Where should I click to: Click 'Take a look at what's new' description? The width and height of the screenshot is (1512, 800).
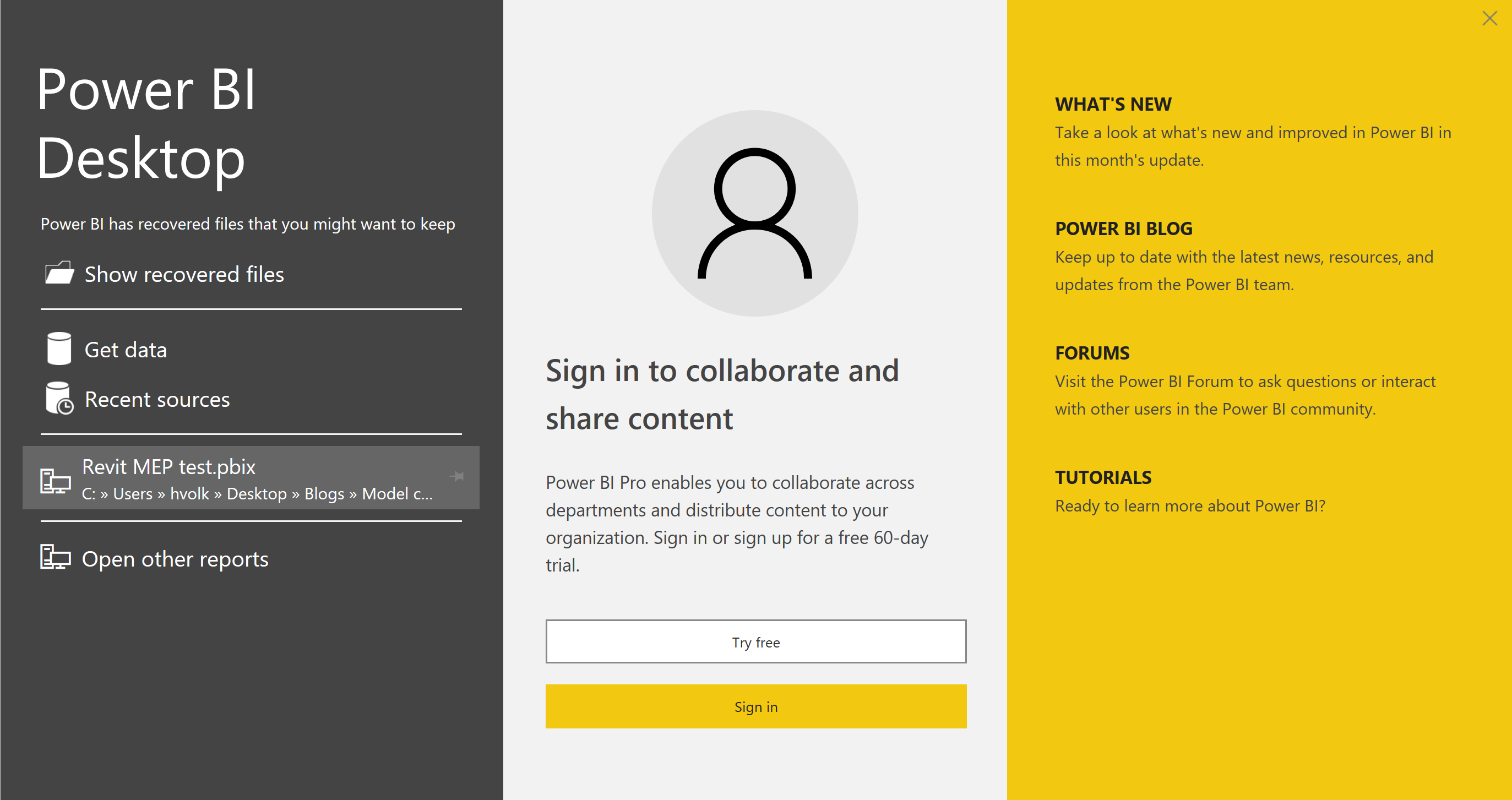point(1253,146)
